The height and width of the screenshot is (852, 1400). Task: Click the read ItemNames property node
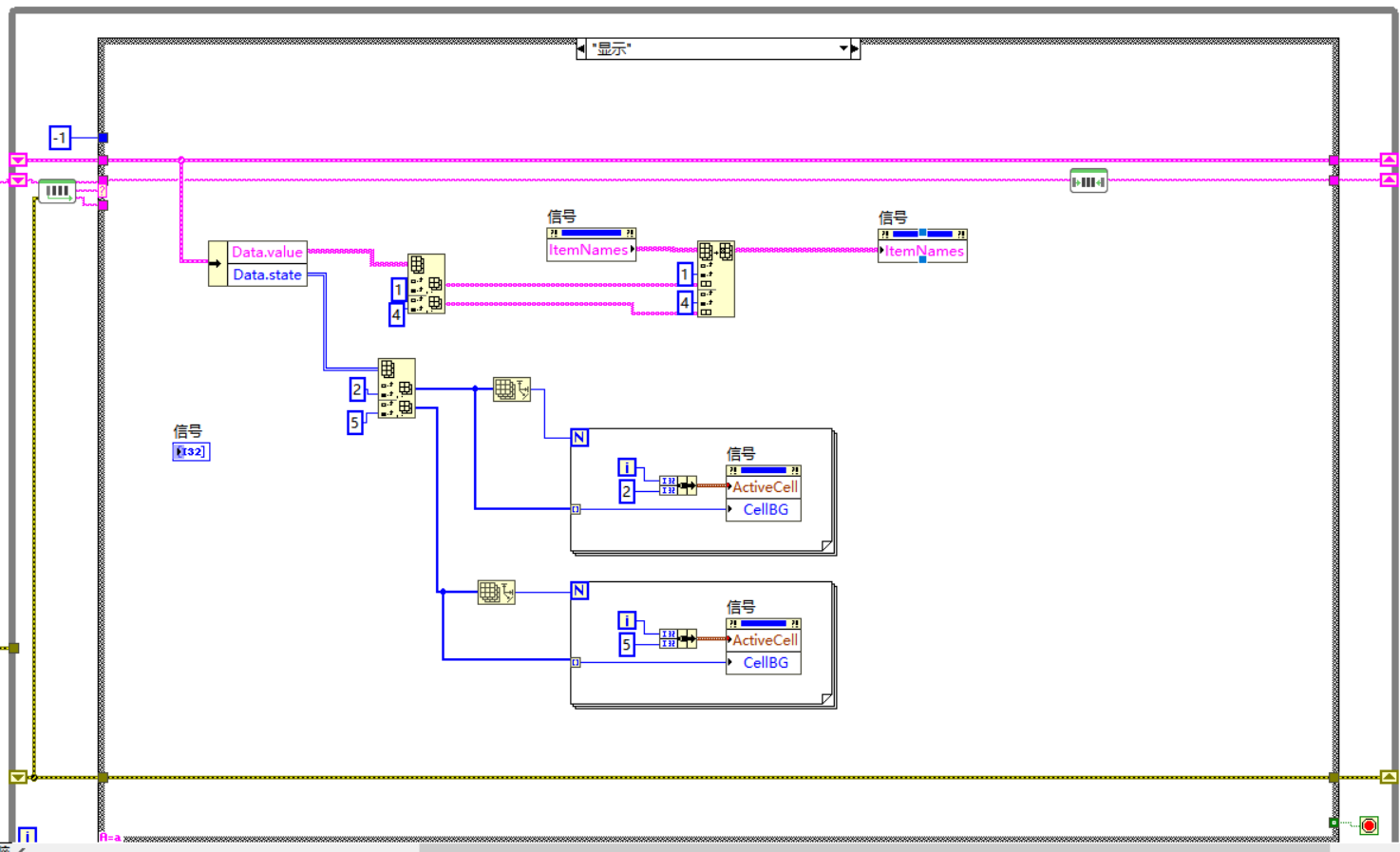point(591,244)
